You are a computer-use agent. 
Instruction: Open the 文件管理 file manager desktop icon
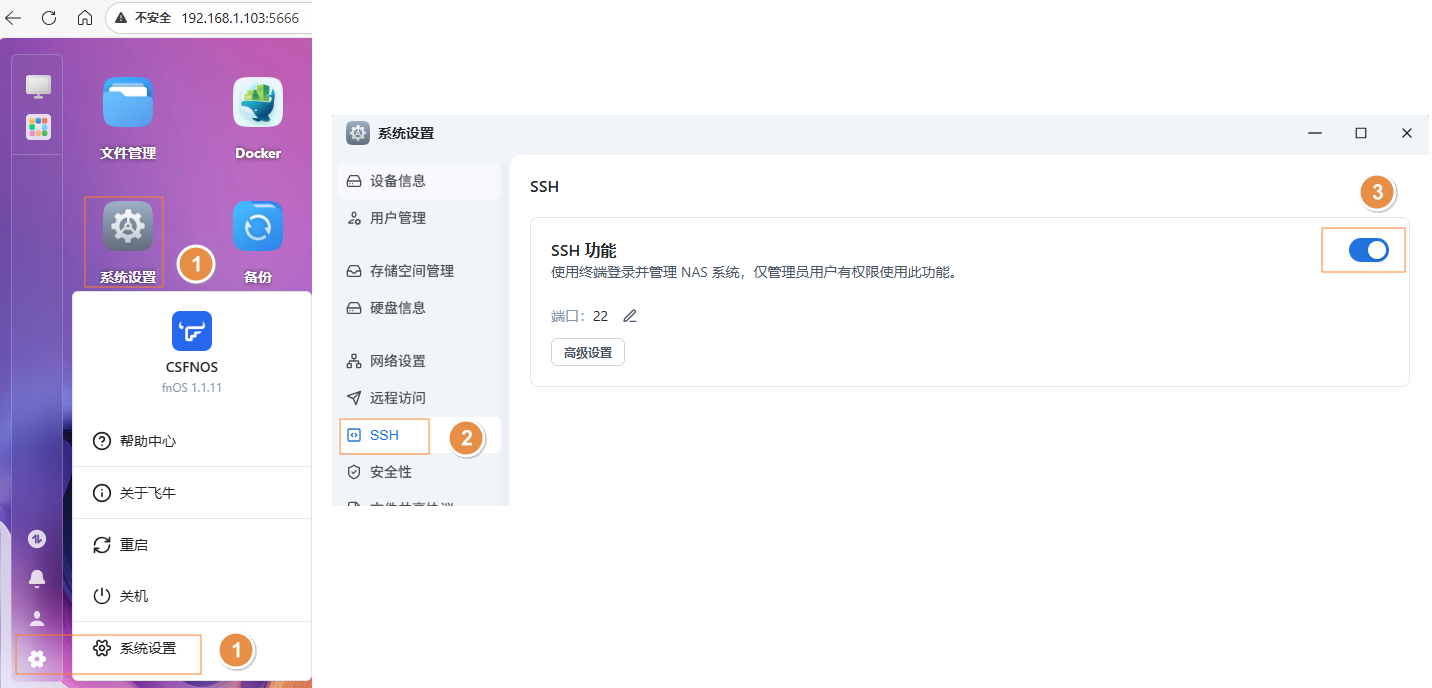pos(128,102)
